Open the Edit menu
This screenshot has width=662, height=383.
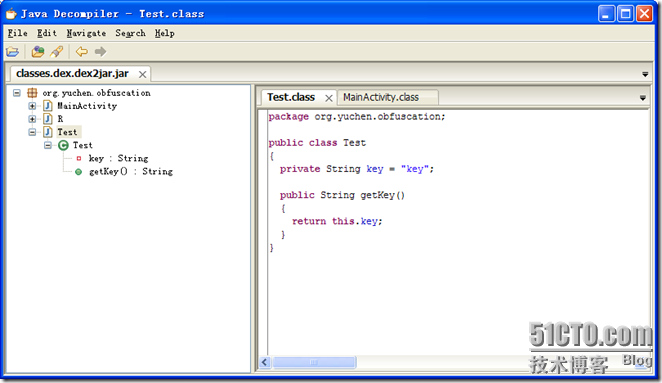46,33
